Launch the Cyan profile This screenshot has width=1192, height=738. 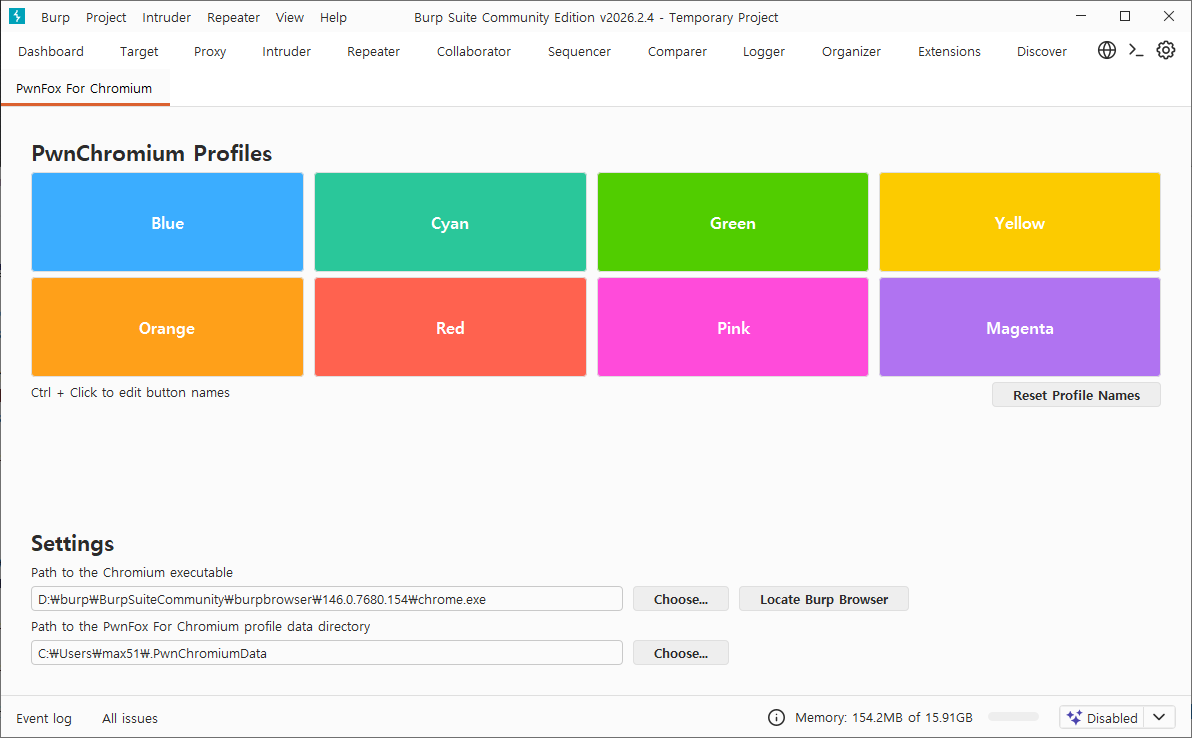pyautogui.click(x=450, y=222)
